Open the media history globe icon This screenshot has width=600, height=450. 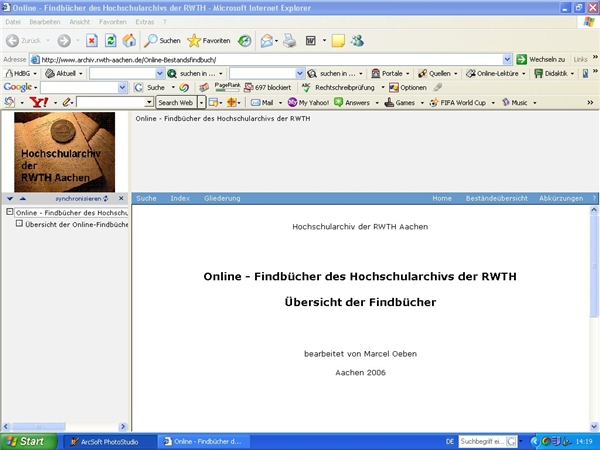click(x=244, y=41)
